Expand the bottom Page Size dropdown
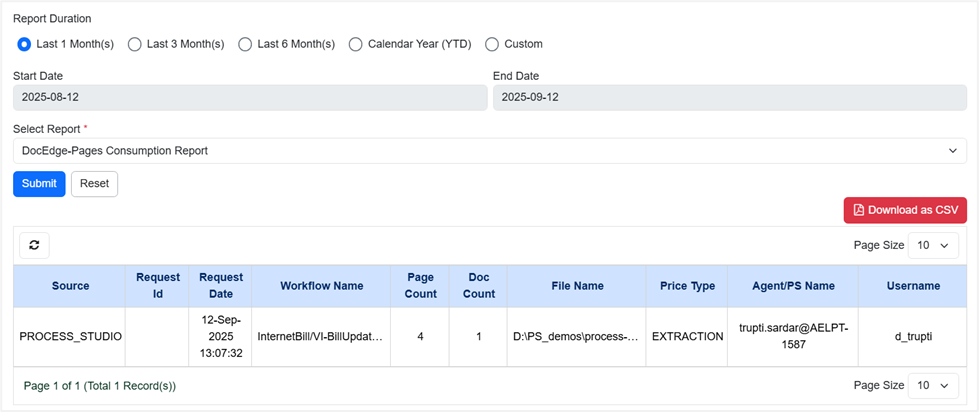The height and width of the screenshot is (412, 979). click(933, 386)
